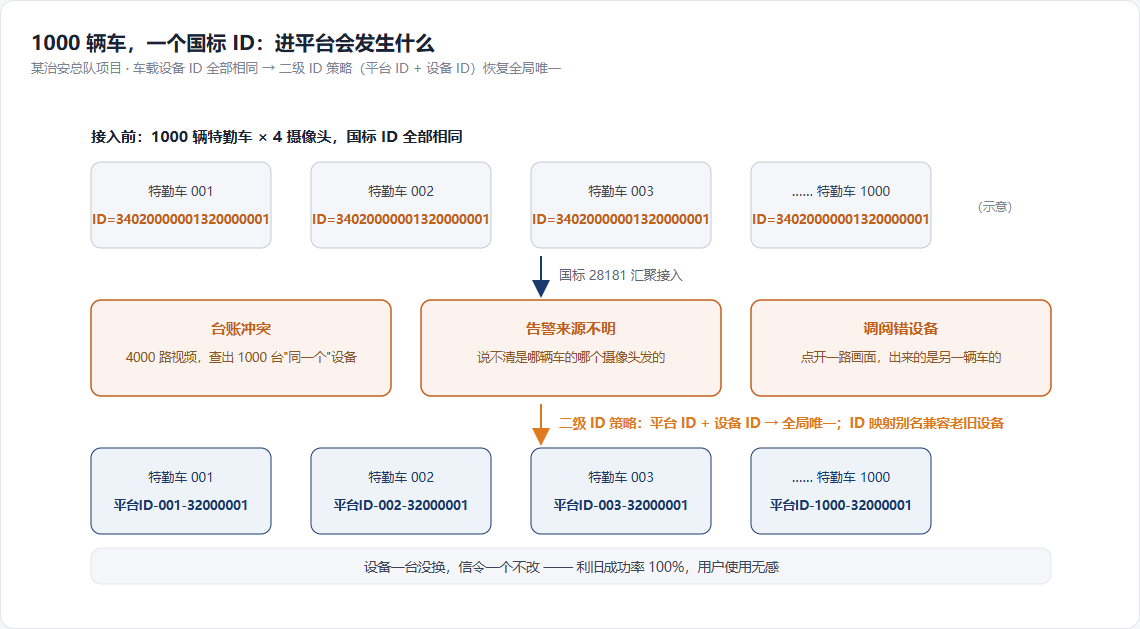Click "特勤车 001" label above its orange ID=3402 number
1140x629 pixels.
point(181,191)
